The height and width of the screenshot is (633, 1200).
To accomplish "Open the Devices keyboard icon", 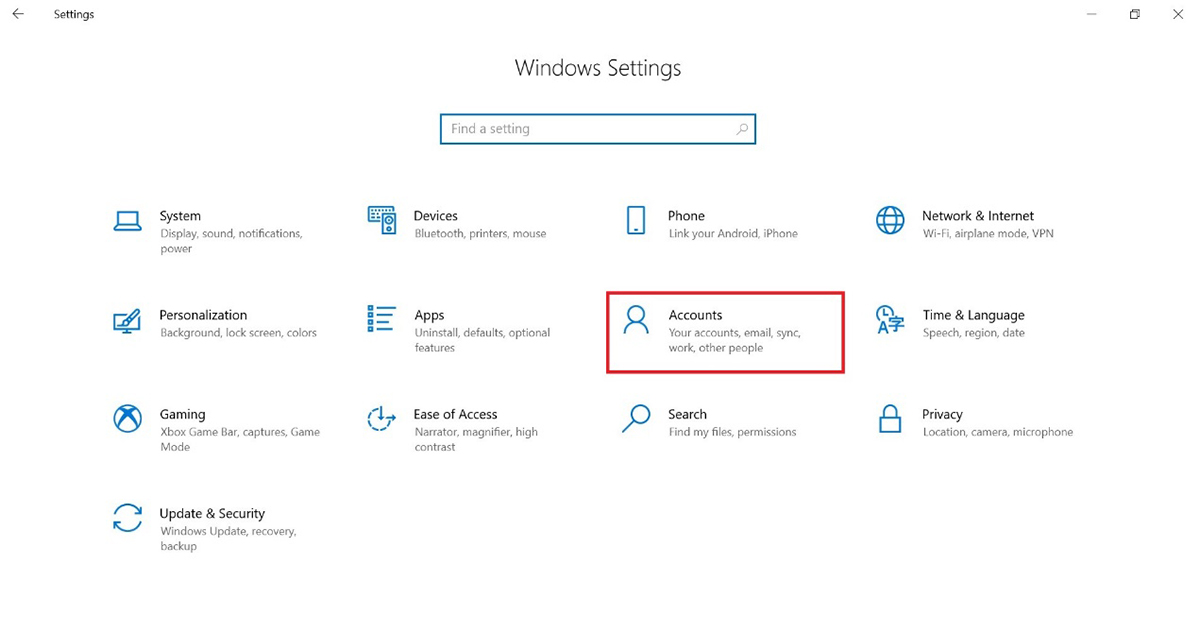I will click(381, 221).
